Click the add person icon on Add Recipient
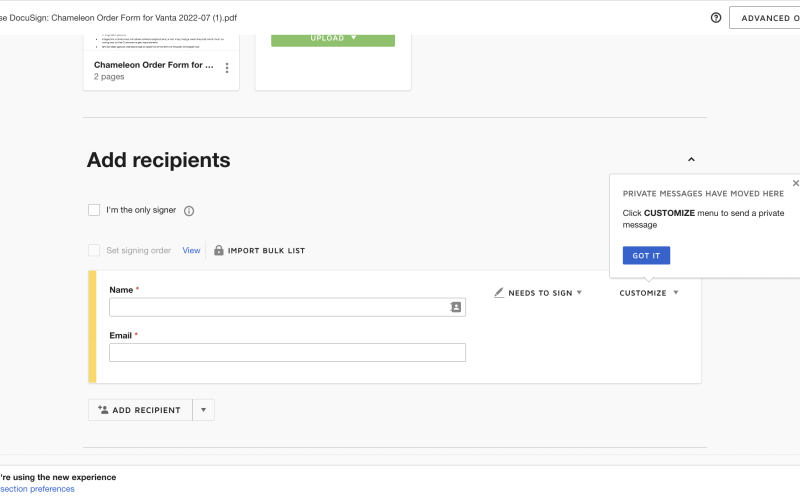This screenshot has width=800, height=500. (103, 410)
